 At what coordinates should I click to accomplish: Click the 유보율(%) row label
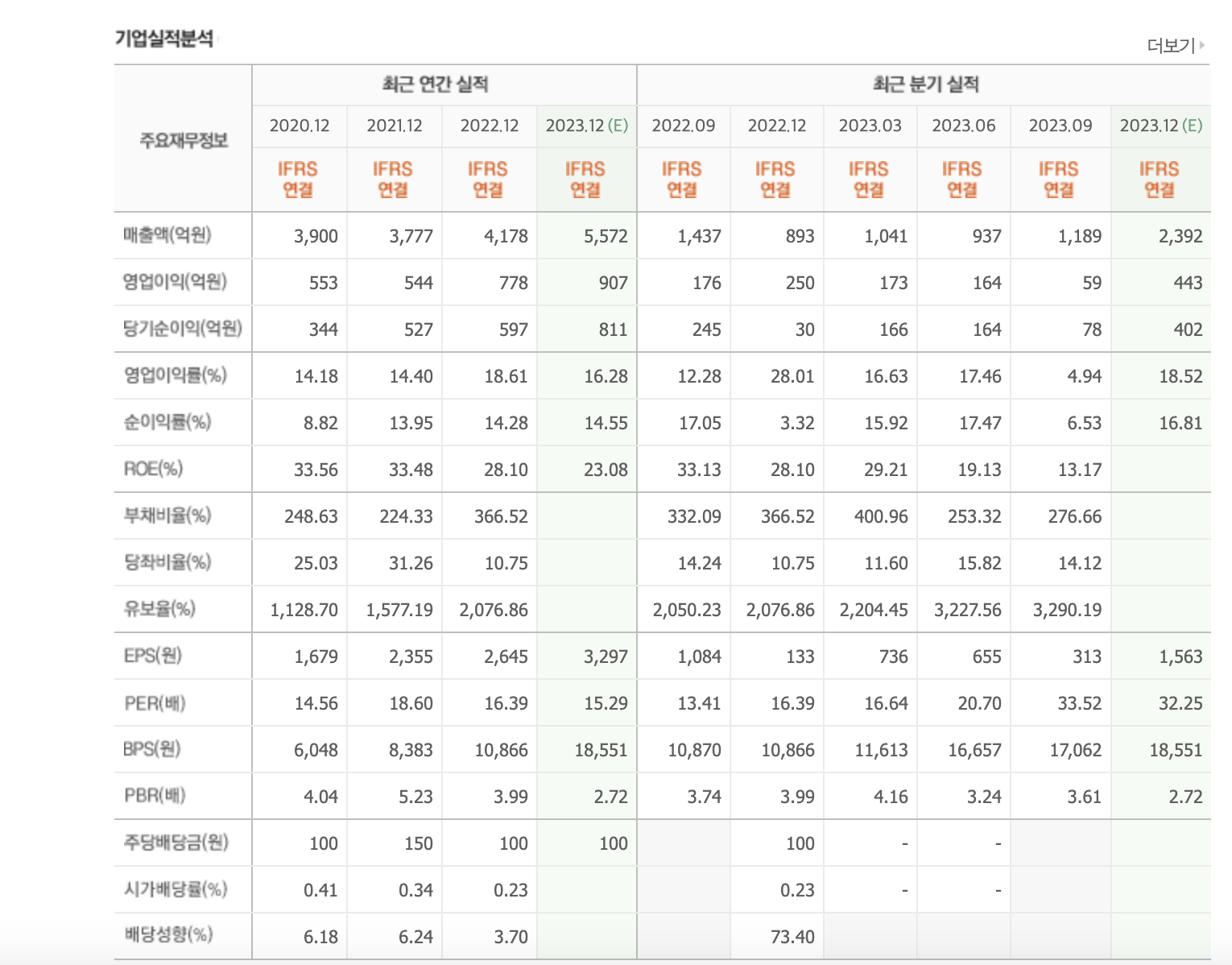[159, 609]
